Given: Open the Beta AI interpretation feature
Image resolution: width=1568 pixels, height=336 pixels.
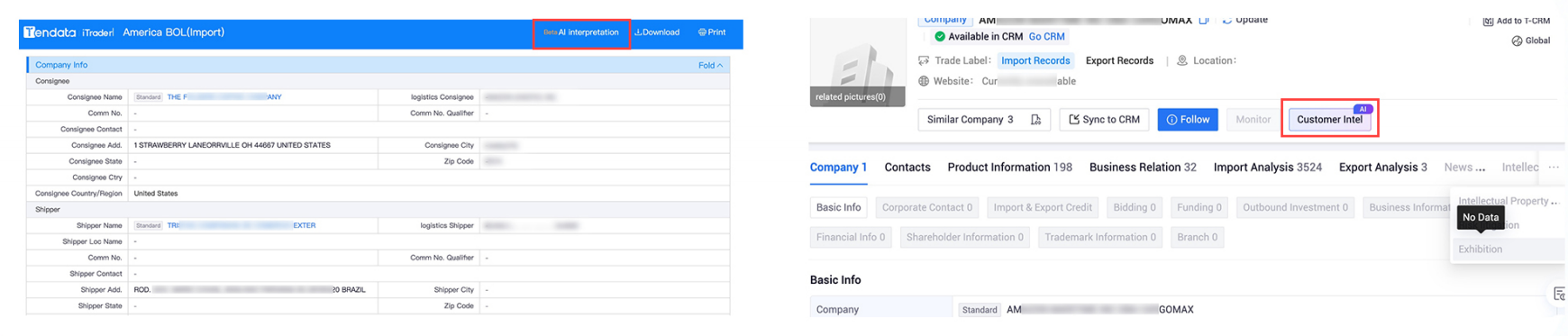Looking at the screenshot, I should [581, 32].
